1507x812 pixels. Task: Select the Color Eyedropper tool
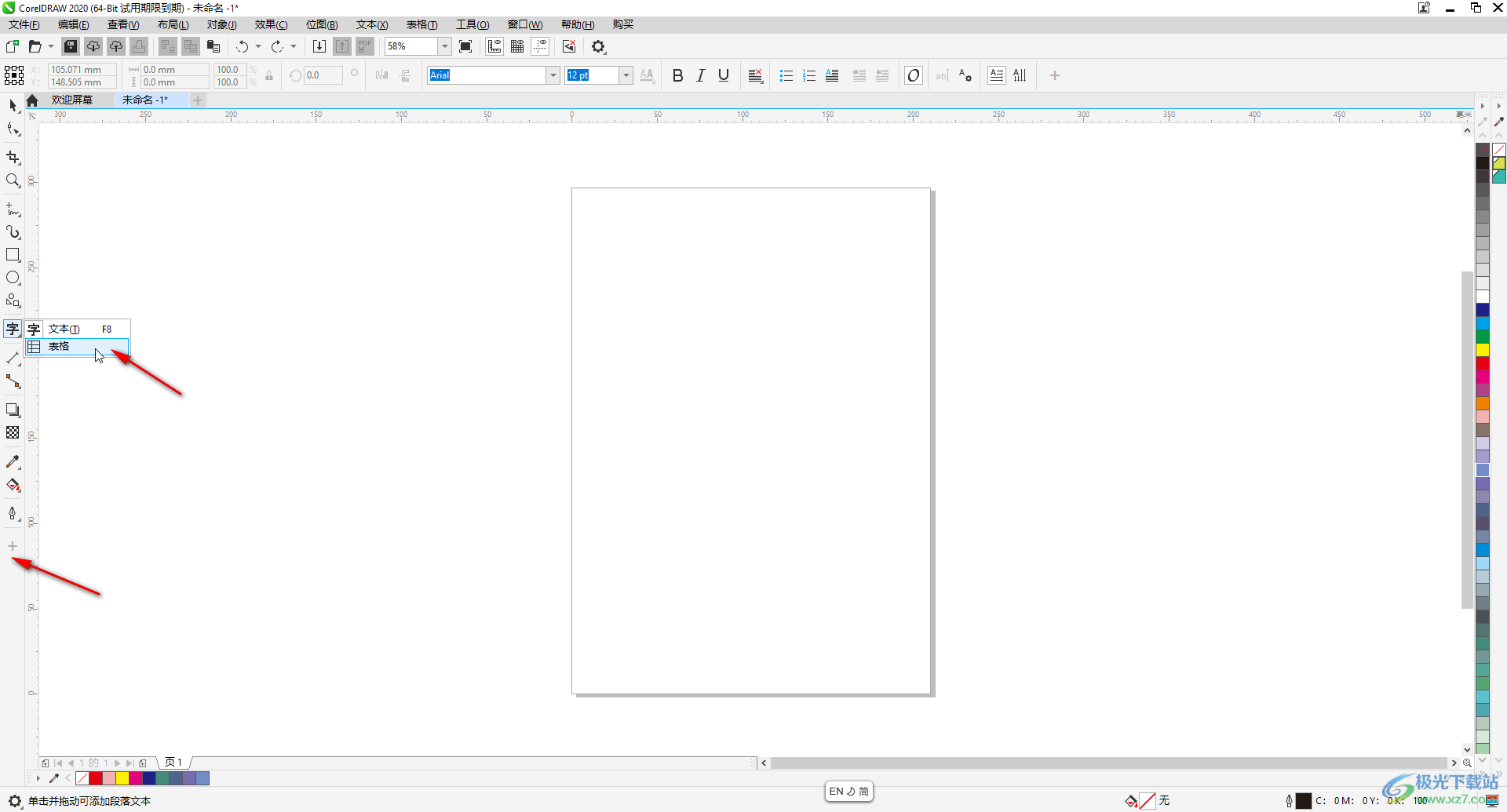pyautogui.click(x=13, y=462)
